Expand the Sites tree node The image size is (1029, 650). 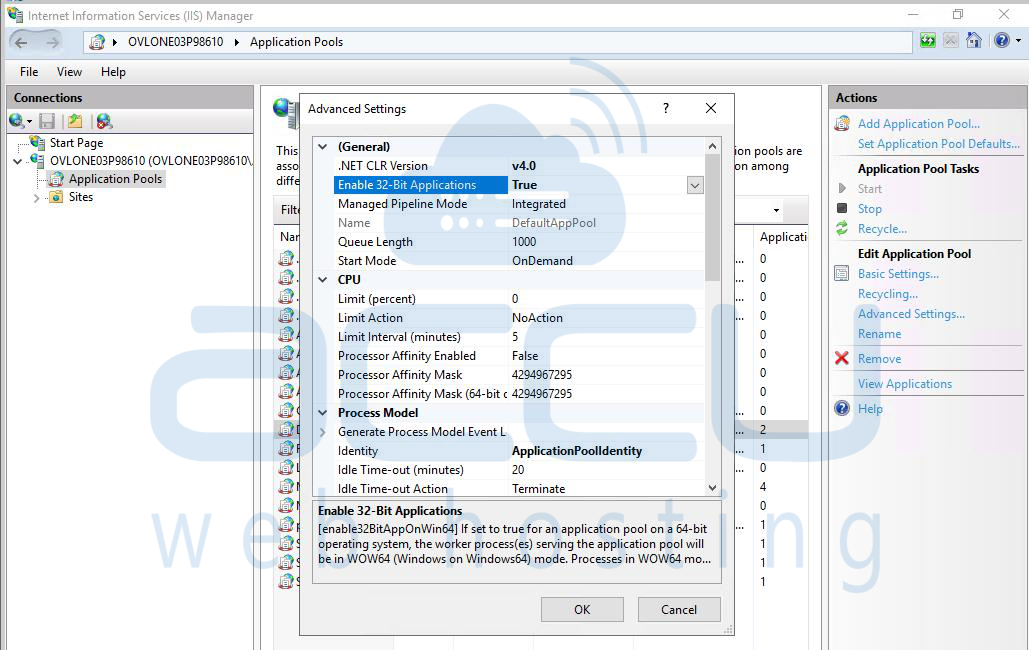tap(37, 198)
